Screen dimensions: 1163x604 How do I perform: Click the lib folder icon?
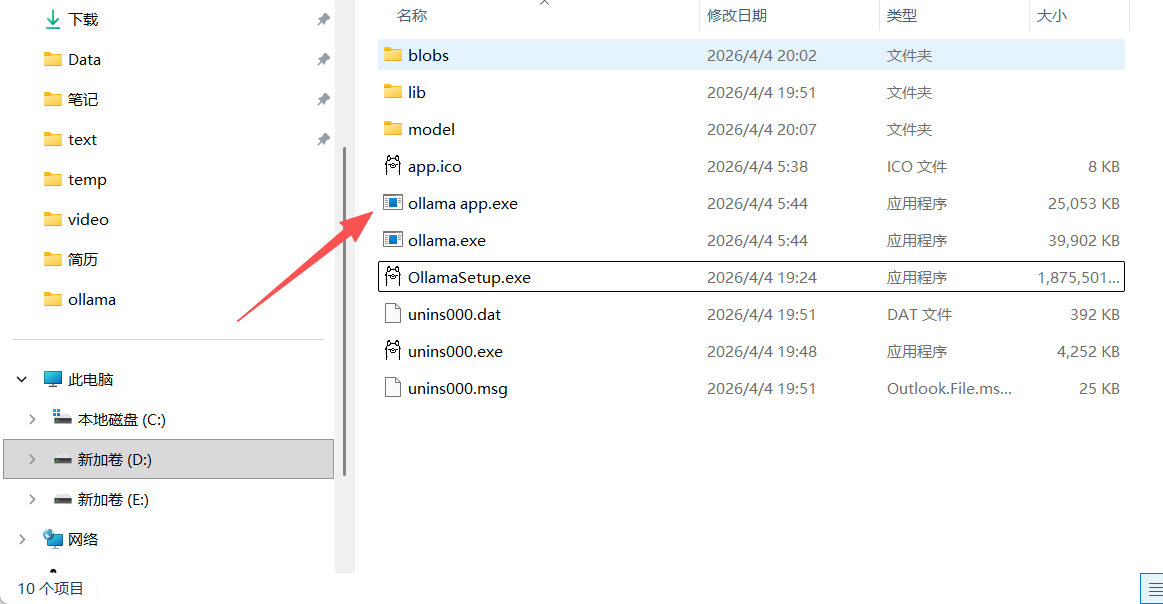392,92
